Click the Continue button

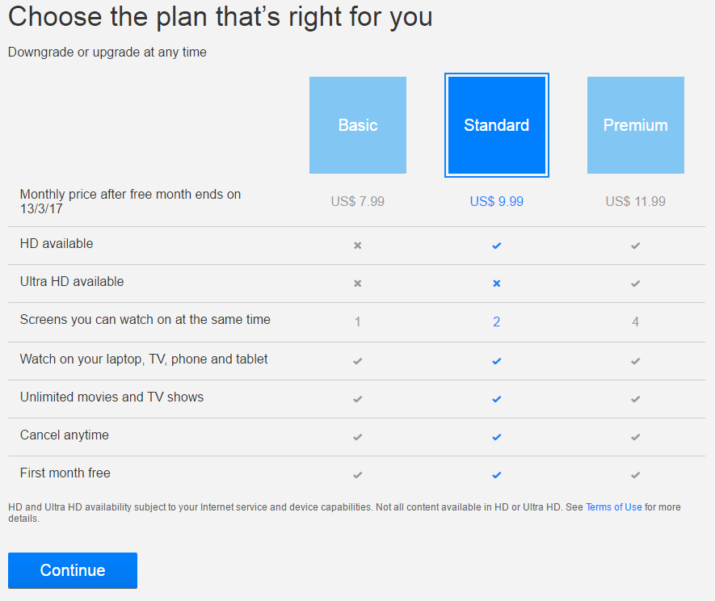click(73, 570)
